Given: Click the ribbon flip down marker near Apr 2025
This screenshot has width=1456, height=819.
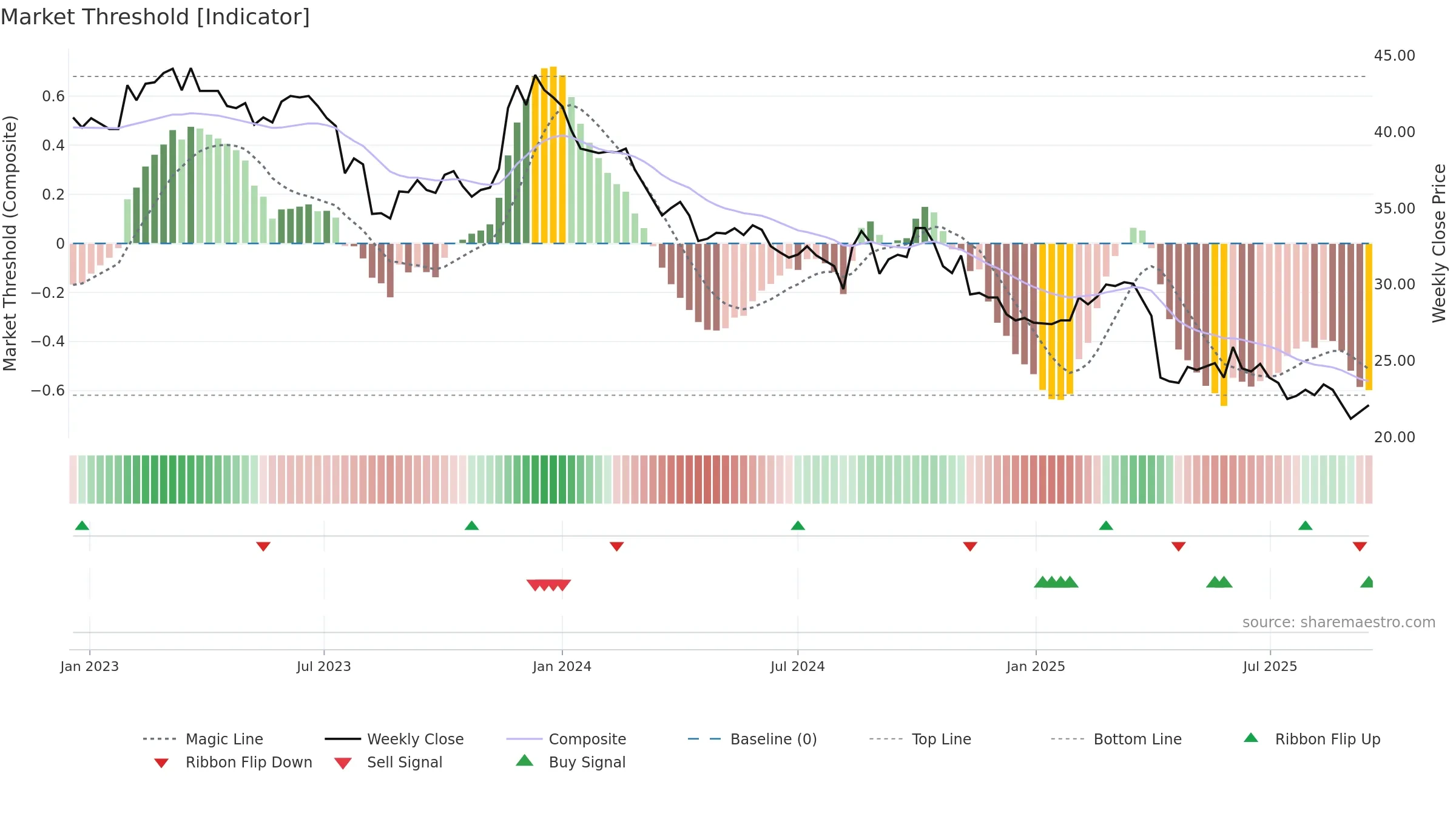Looking at the screenshot, I should click(1179, 547).
